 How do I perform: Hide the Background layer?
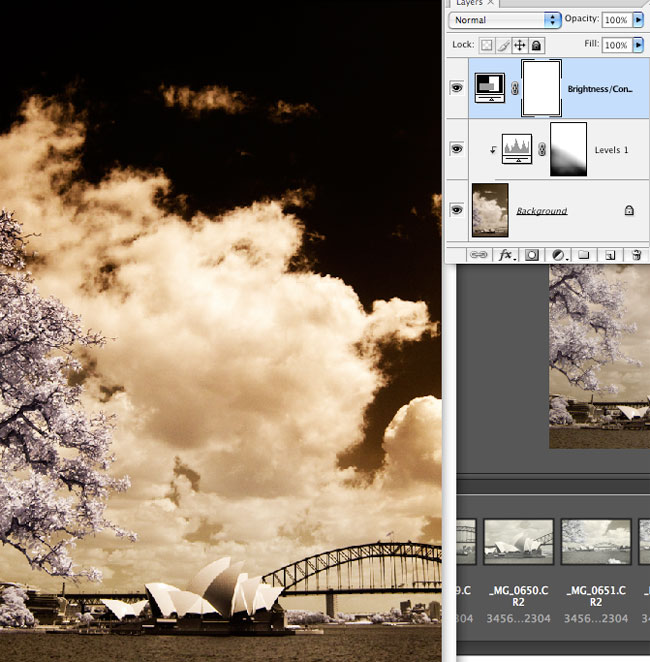coord(457,210)
